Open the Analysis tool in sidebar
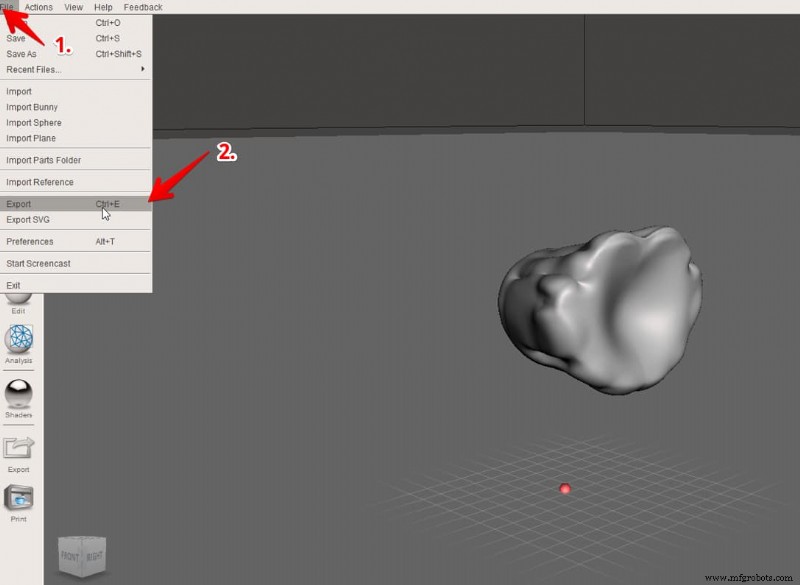 coord(19,344)
